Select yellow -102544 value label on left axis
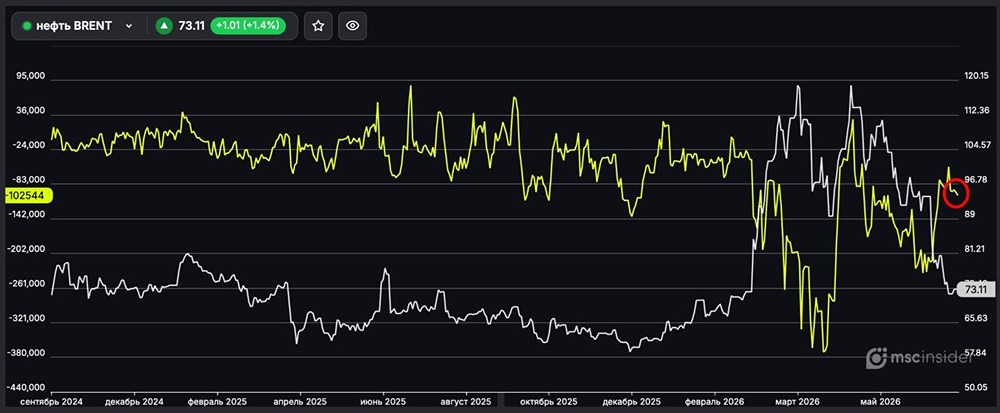1000x413 pixels. pos(29,196)
